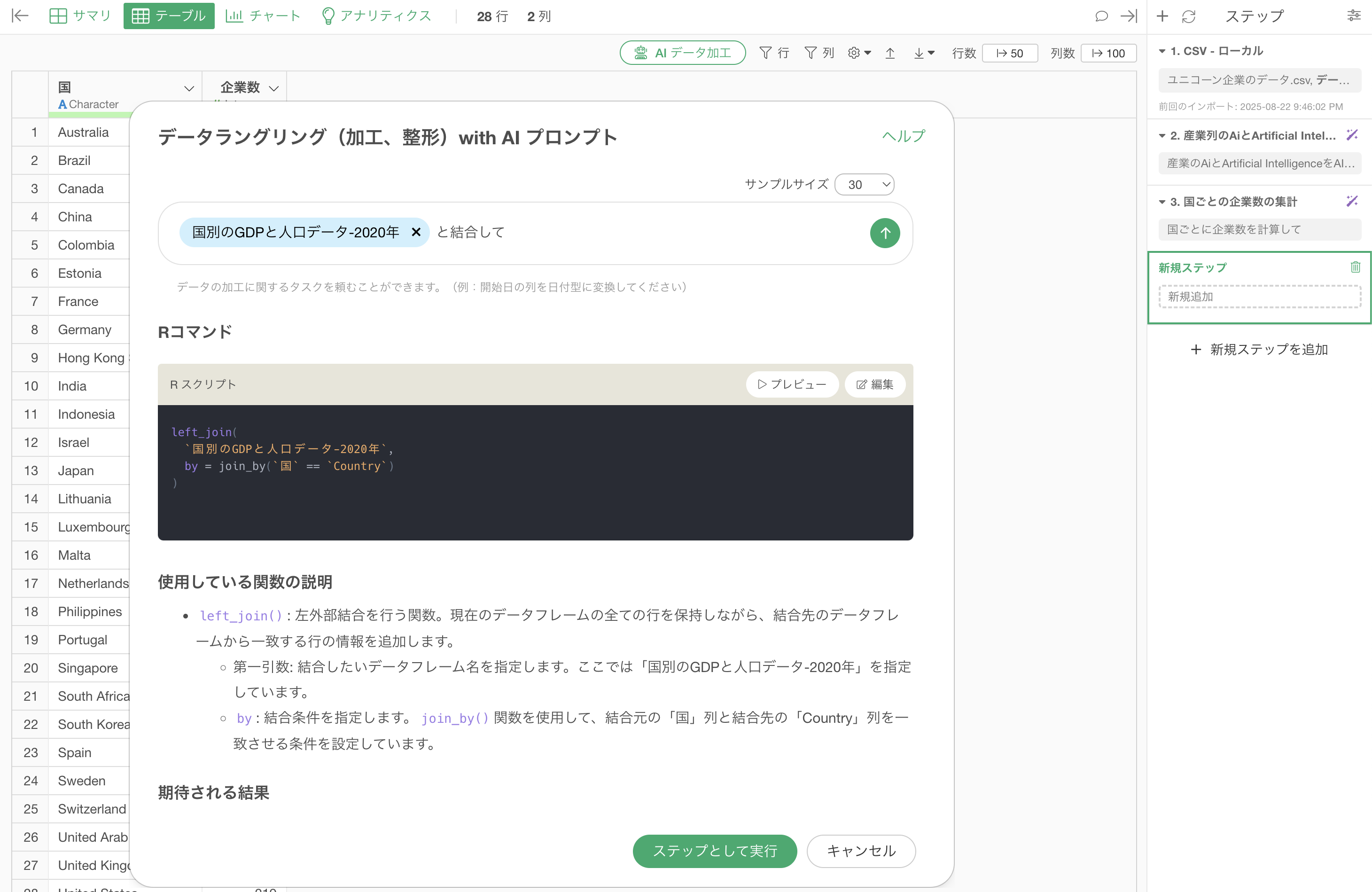Open the チャート tab
The image size is (1372, 892).
263,16
